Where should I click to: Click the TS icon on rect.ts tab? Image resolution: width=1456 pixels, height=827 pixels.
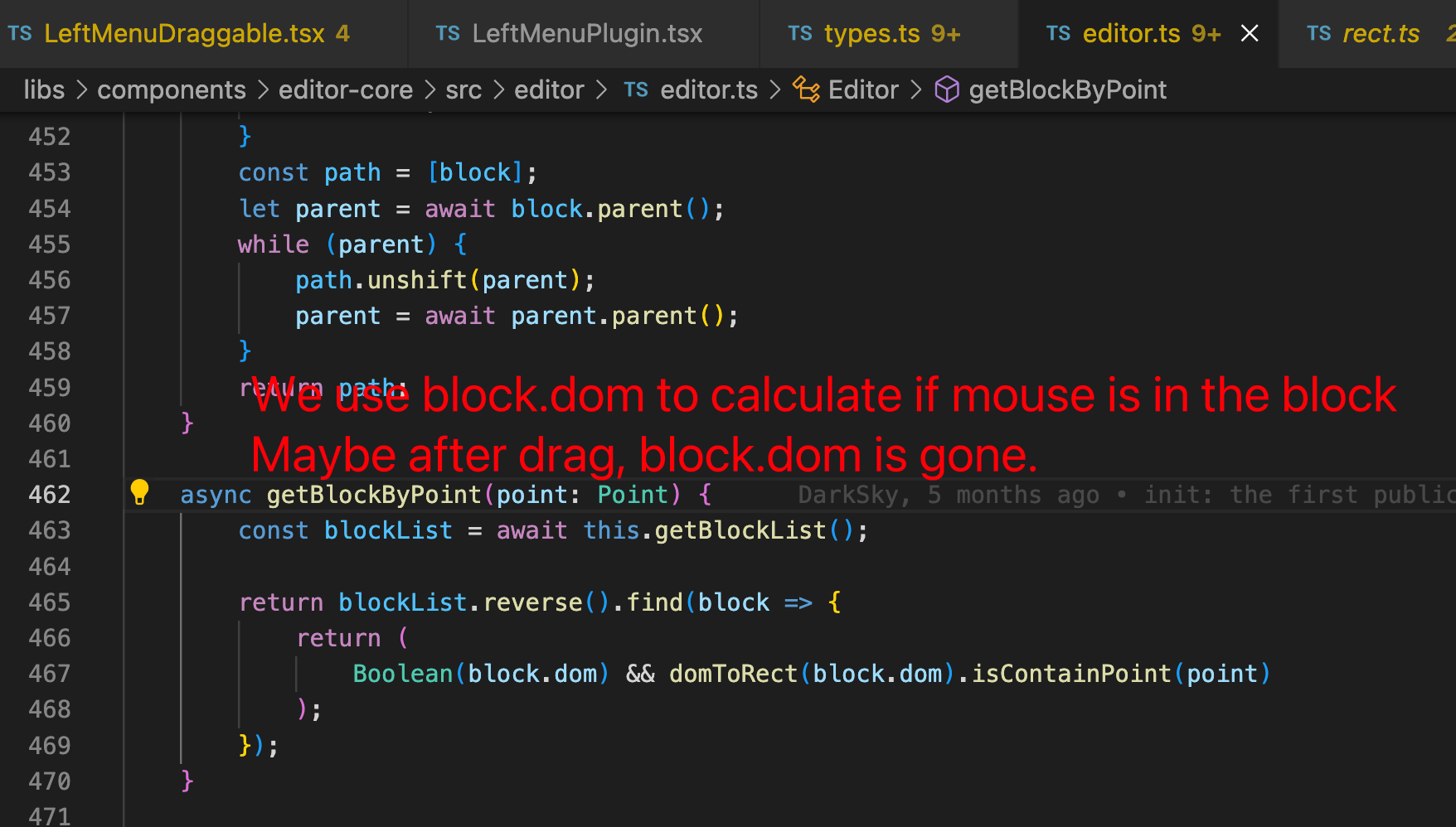click(1319, 34)
